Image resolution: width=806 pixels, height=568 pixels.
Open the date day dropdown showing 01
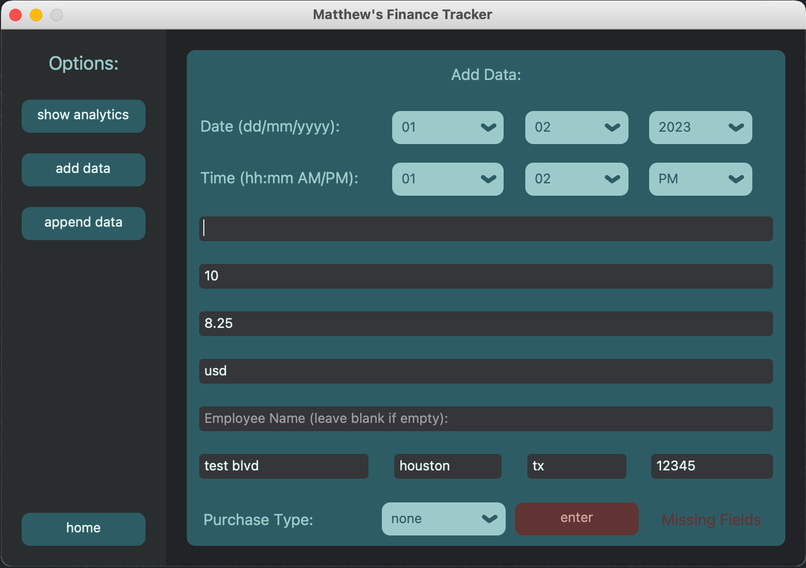point(448,127)
